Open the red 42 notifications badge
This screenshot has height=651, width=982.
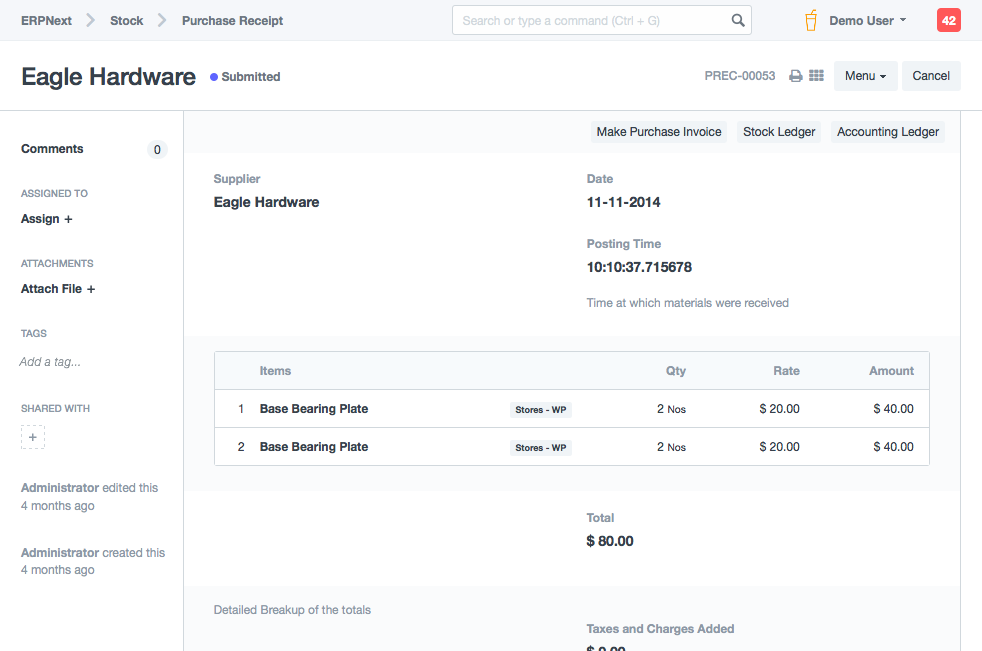click(x=948, y=20)
